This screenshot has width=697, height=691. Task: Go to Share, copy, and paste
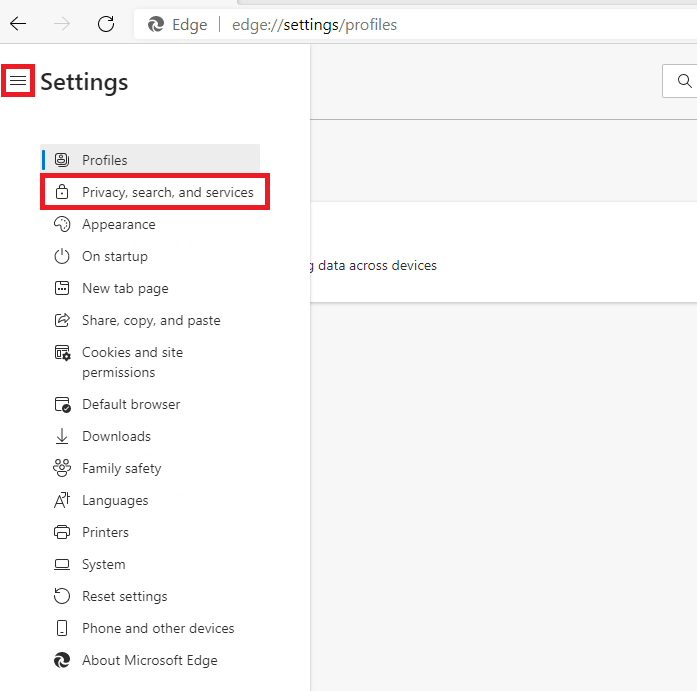151,320
